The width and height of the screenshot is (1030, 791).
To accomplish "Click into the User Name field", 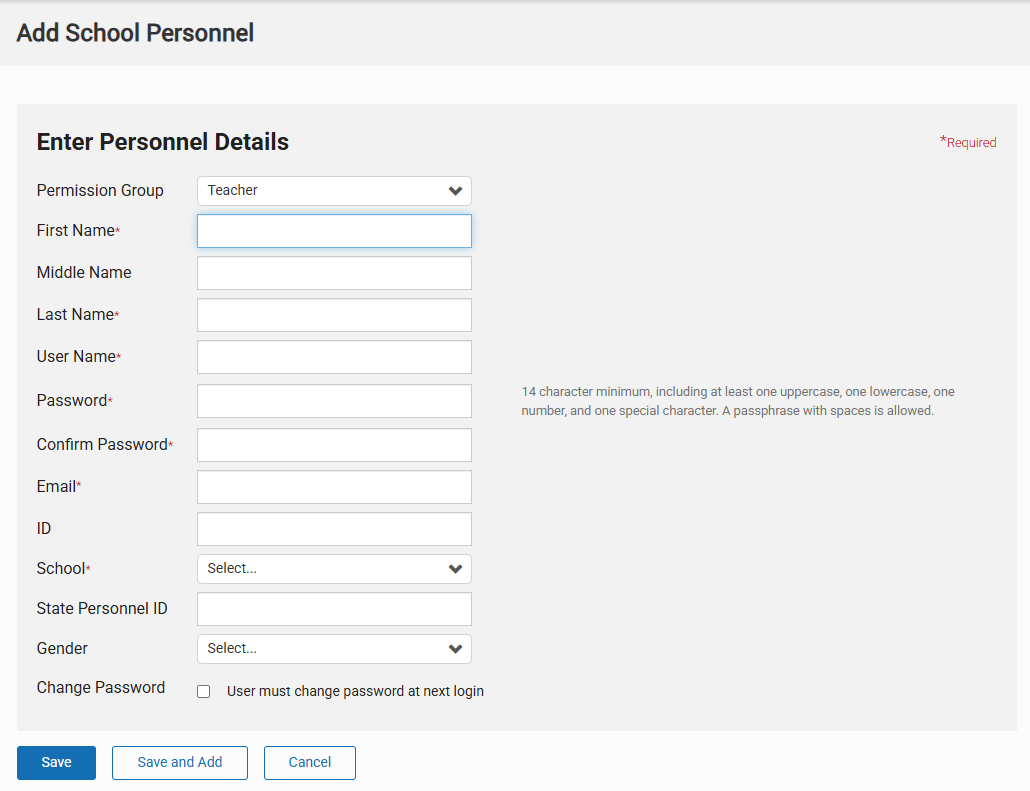I will [x=333, y=357].
